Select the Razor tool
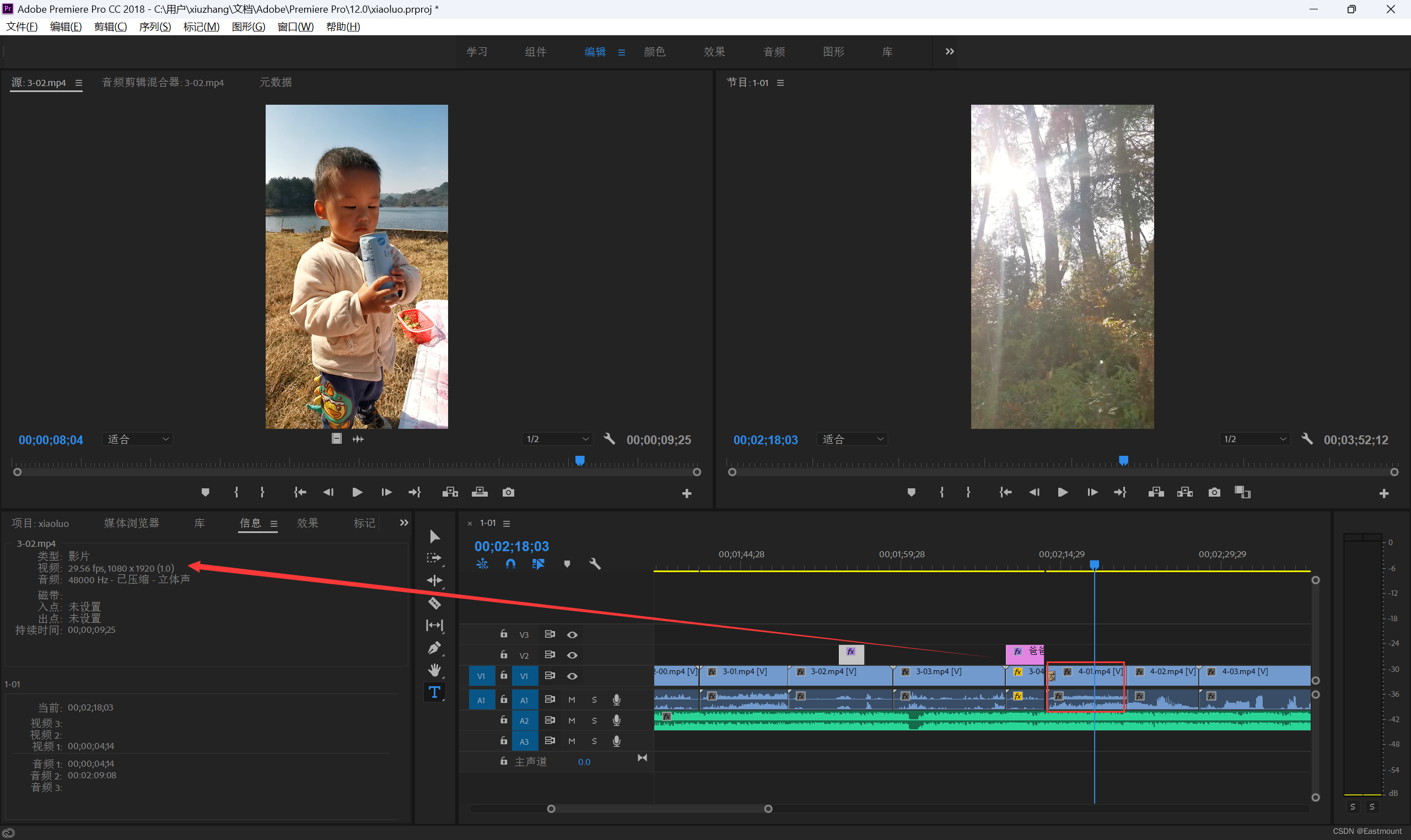 tap(434, 604)
